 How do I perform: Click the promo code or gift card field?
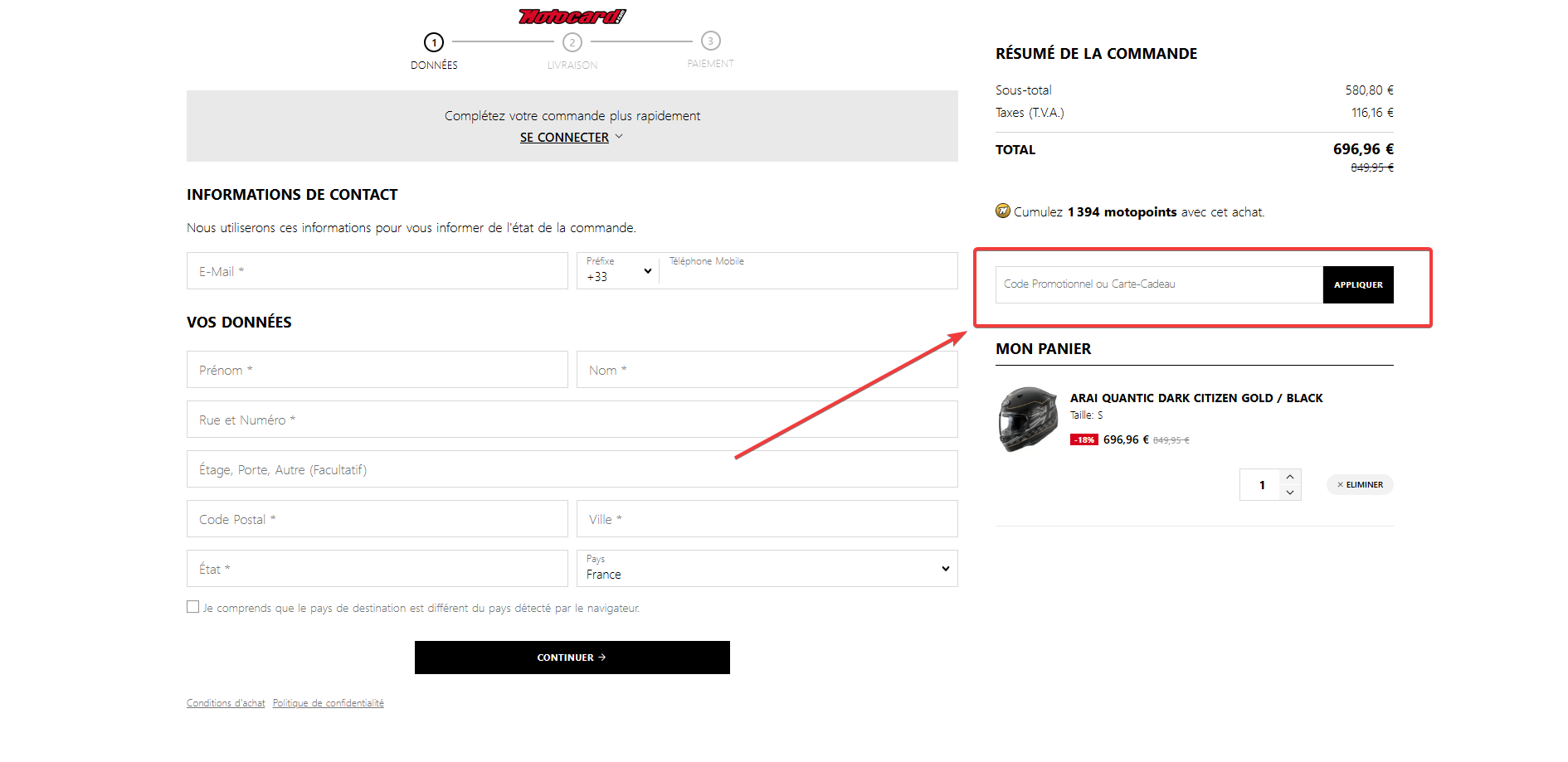tap(1159, 284)
